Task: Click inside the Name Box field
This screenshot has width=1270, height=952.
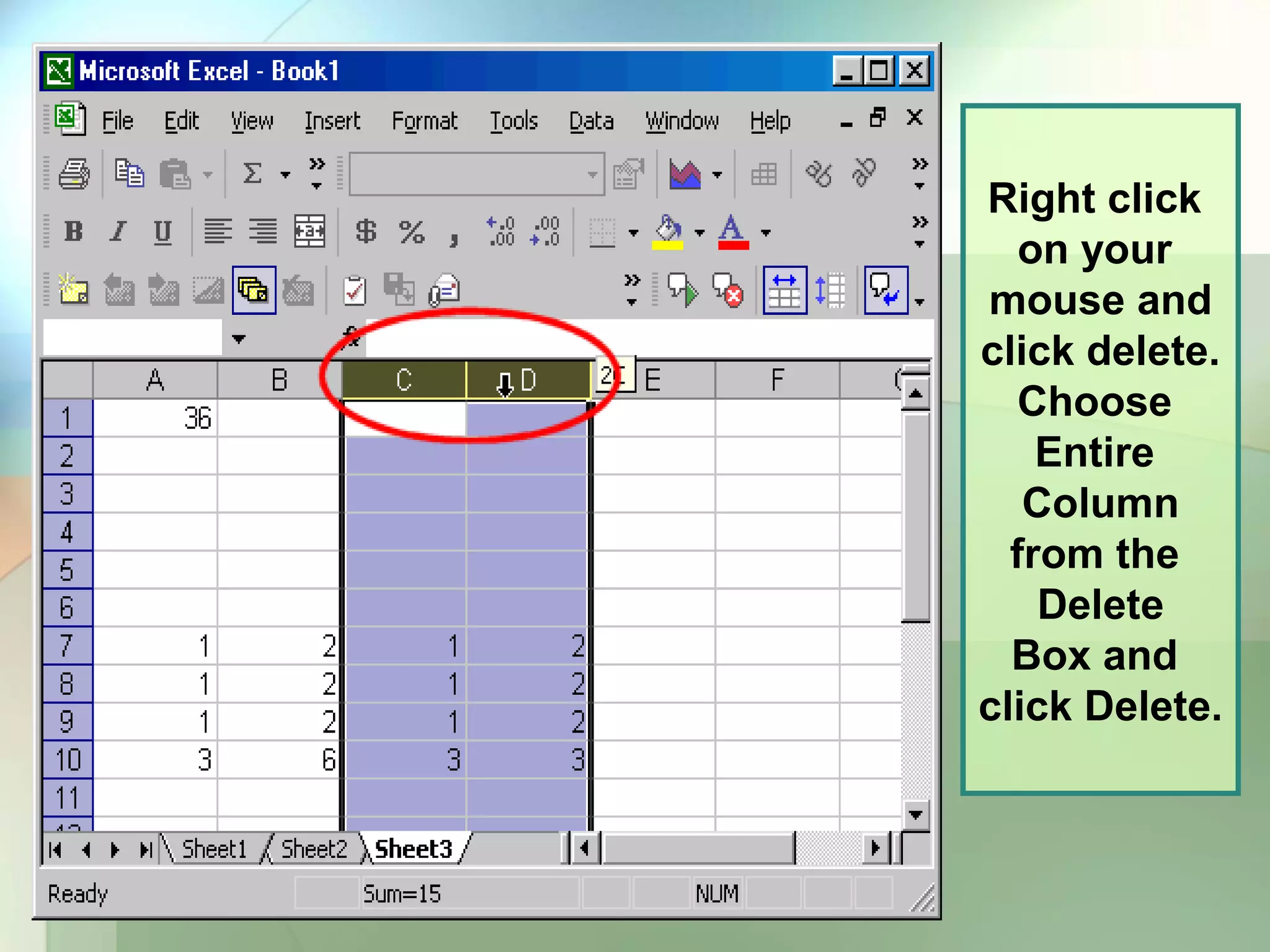Action: pyautogui.click(x=133, y=338)
